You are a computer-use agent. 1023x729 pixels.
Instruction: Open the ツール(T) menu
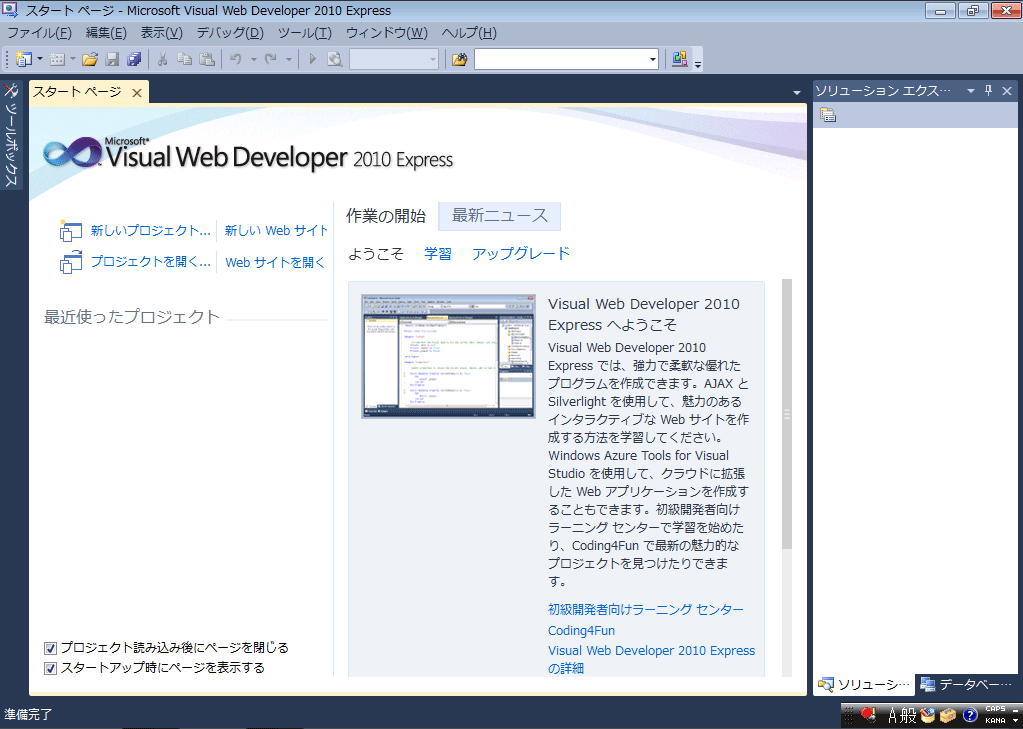click(x=305, y=33)
